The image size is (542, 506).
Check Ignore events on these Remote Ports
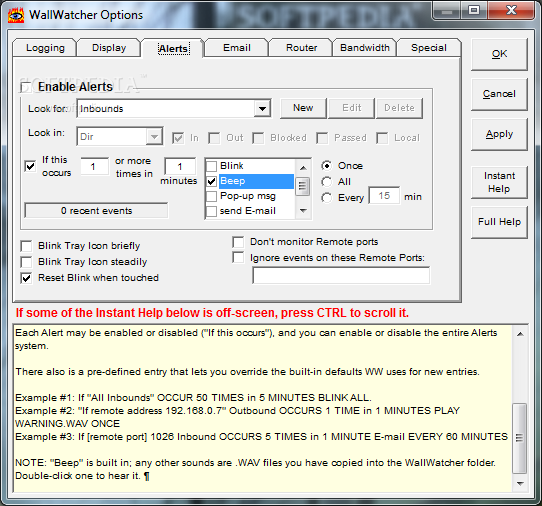pyautogui.click(x=238, y=258)
